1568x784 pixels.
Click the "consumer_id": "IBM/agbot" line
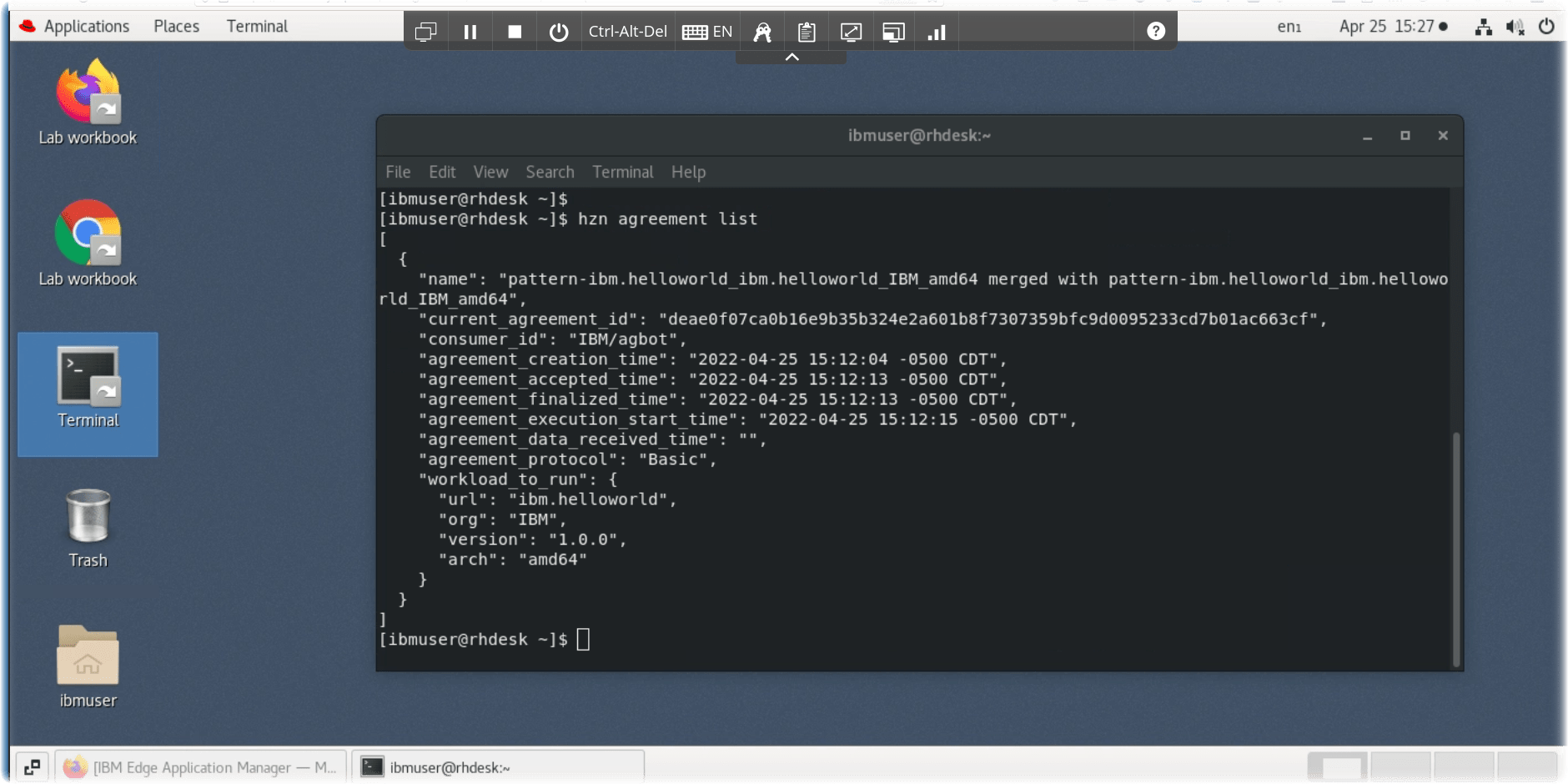552,339
